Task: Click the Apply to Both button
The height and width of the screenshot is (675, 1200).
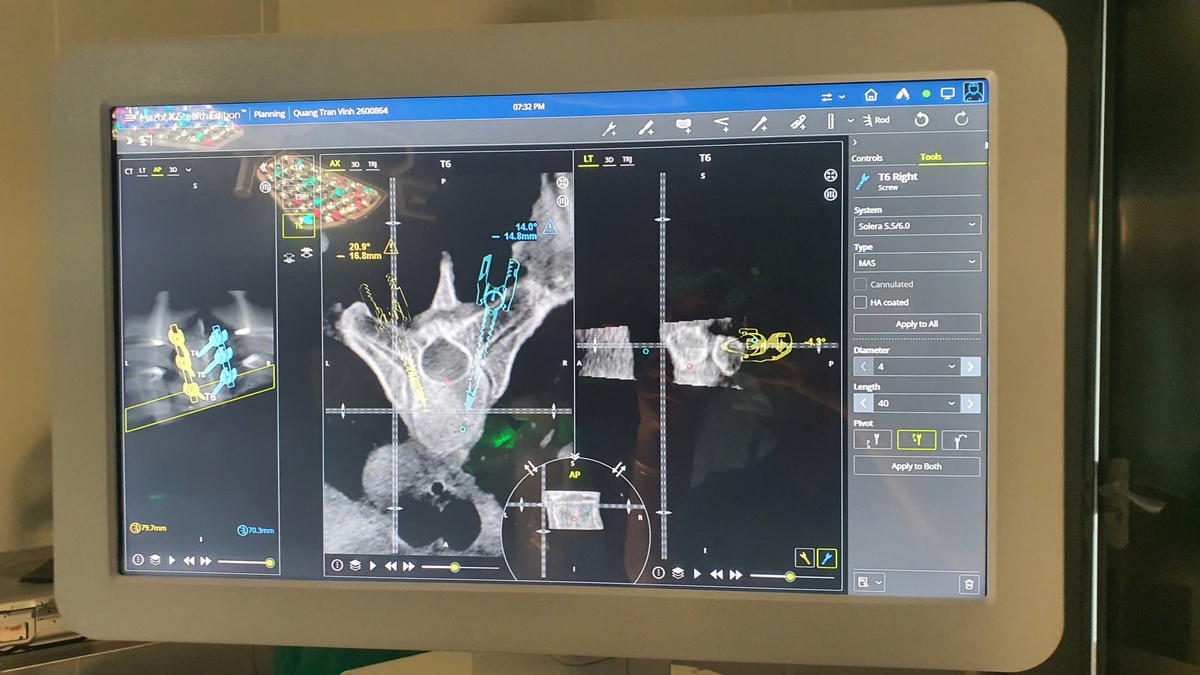Action: click(x=917, y=466)
